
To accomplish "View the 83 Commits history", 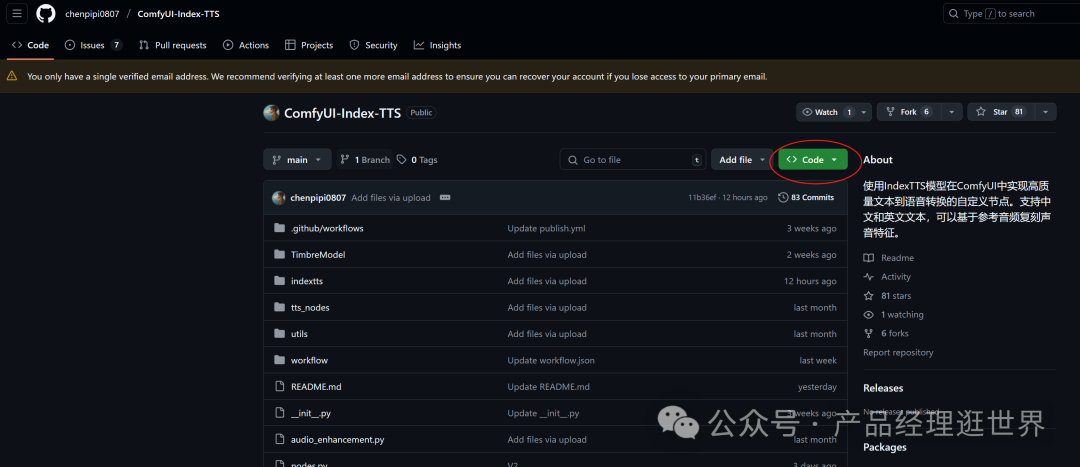I will pos(806,198).
